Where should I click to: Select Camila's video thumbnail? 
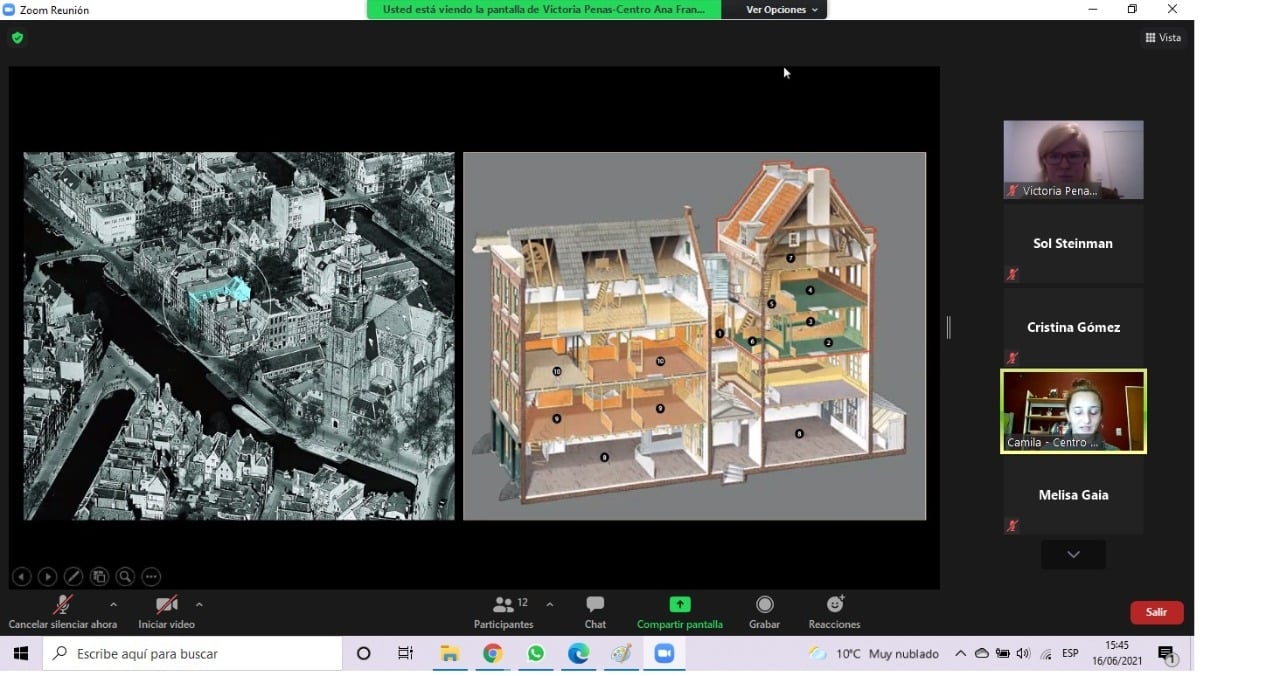click(x=1073, y=411)
